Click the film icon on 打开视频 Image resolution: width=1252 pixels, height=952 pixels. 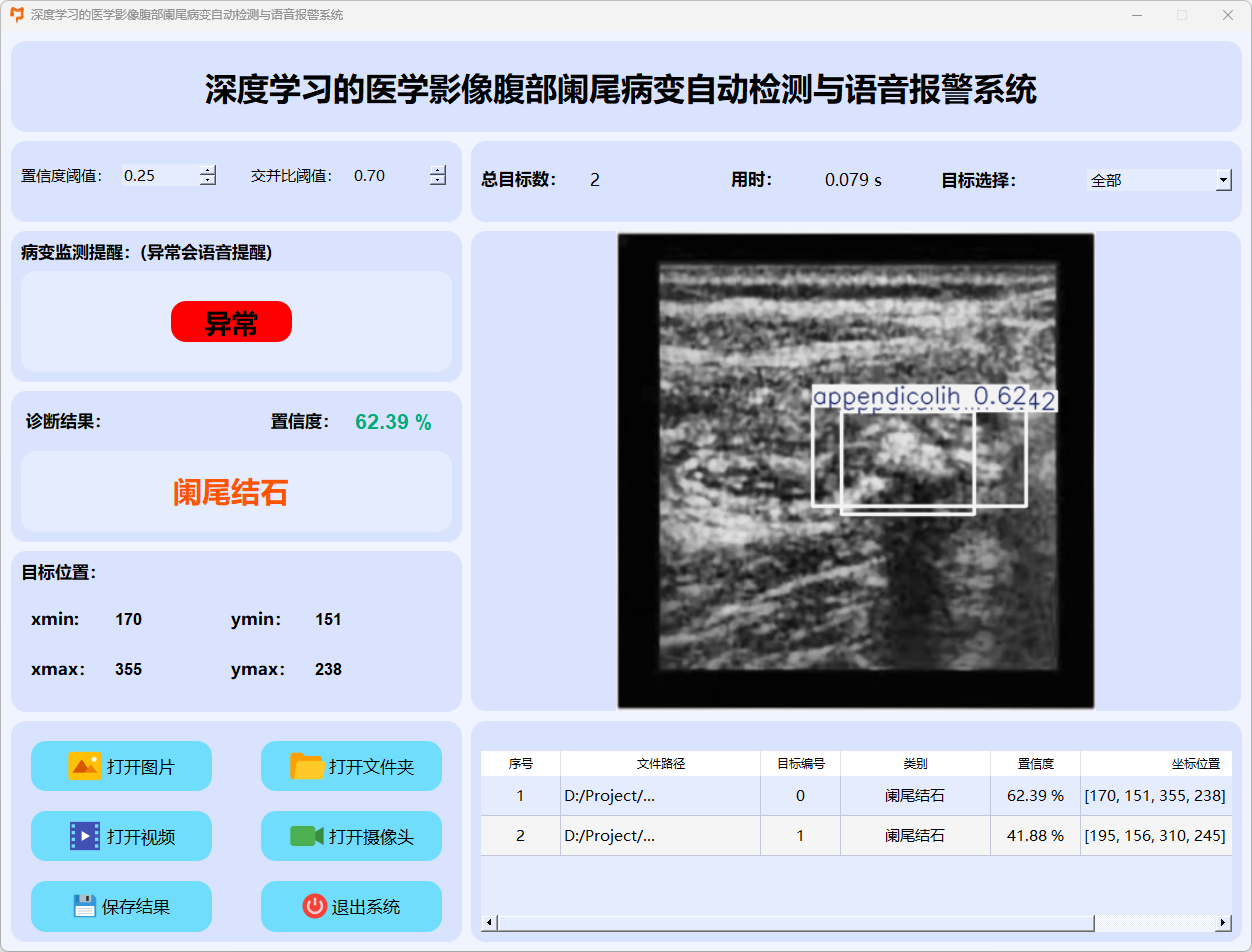pos(85,836)
